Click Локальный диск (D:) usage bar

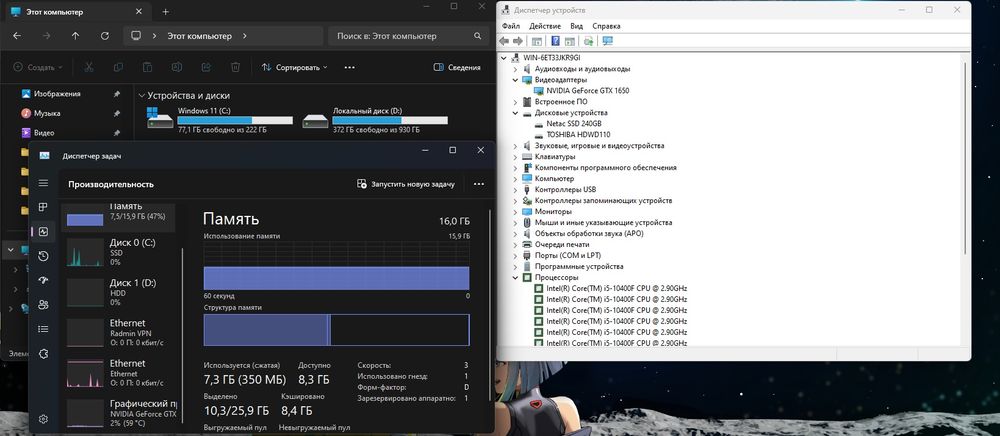pyautogui.click(x=390, y=120)
